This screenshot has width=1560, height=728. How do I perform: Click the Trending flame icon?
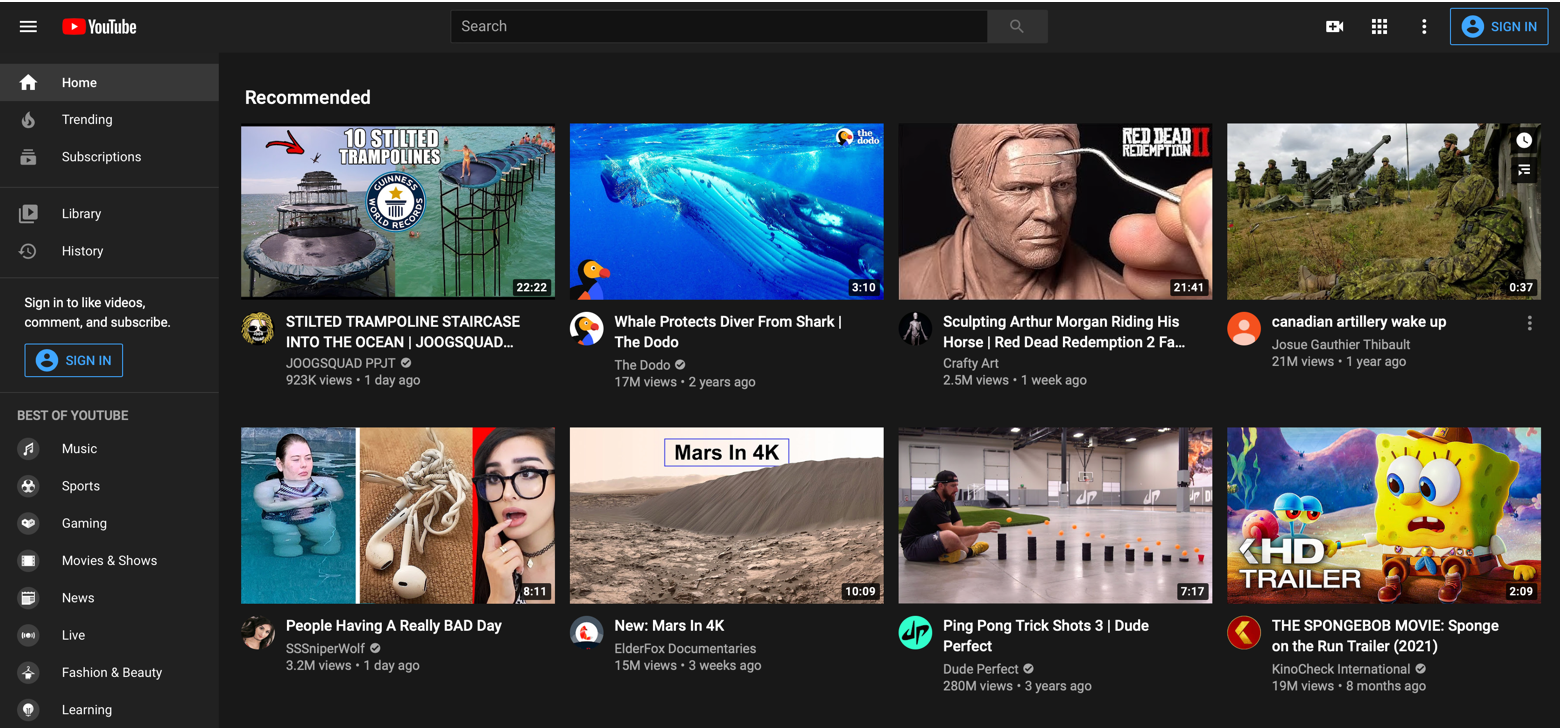tap(28, 120)
